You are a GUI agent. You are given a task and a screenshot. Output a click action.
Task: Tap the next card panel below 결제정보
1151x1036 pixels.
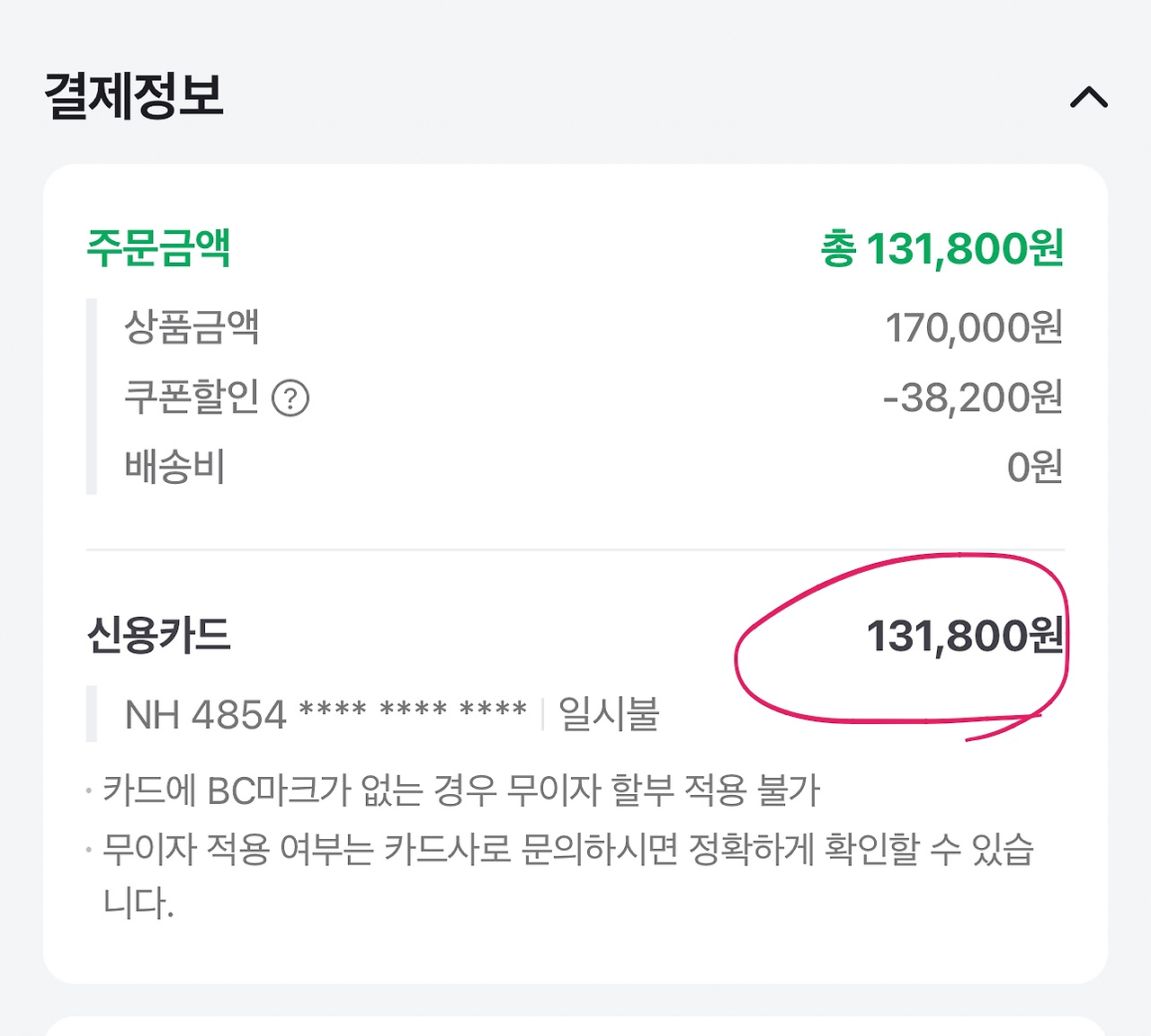tap(575, 1026)
